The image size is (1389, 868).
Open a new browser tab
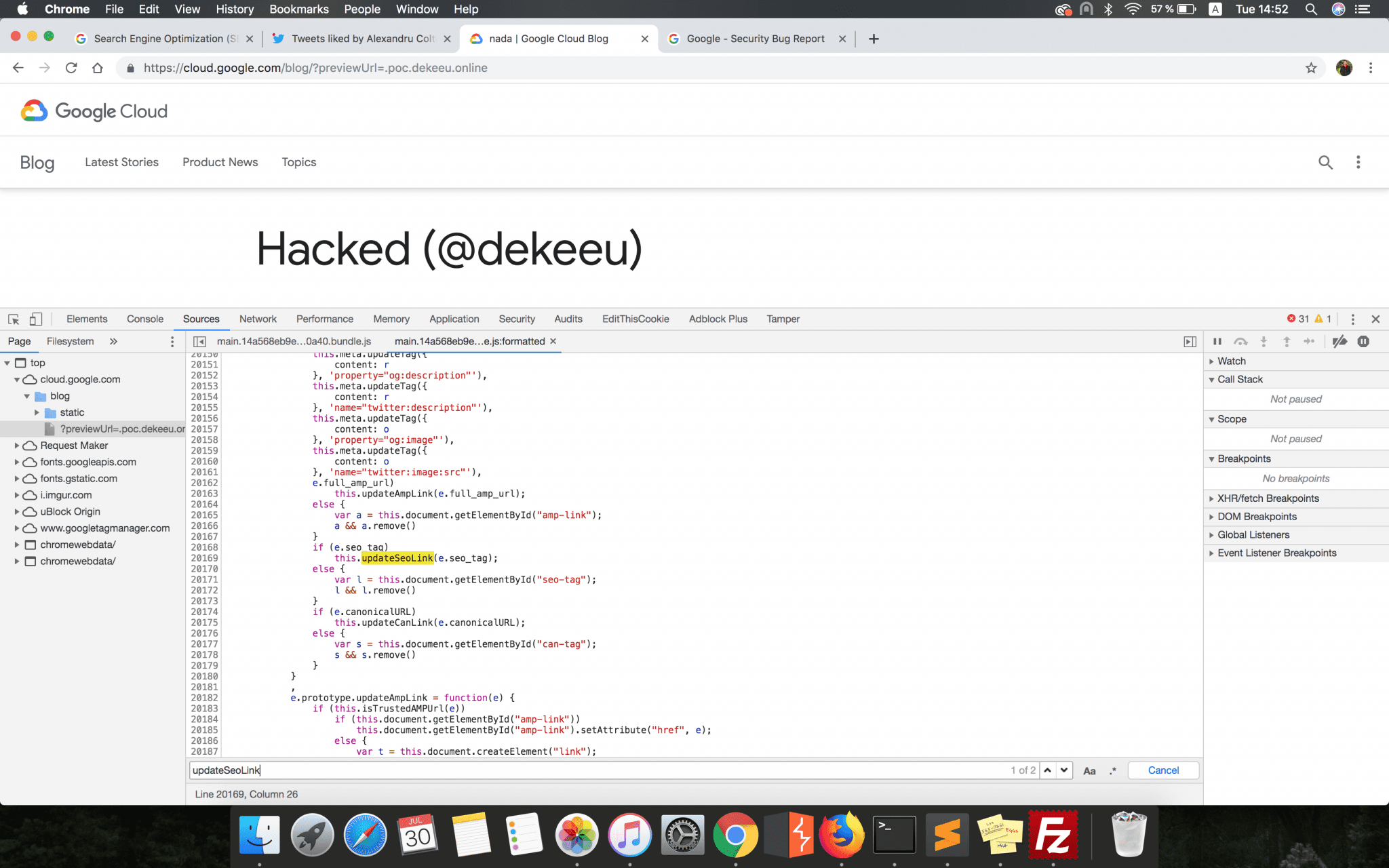(x=874, y=39)
